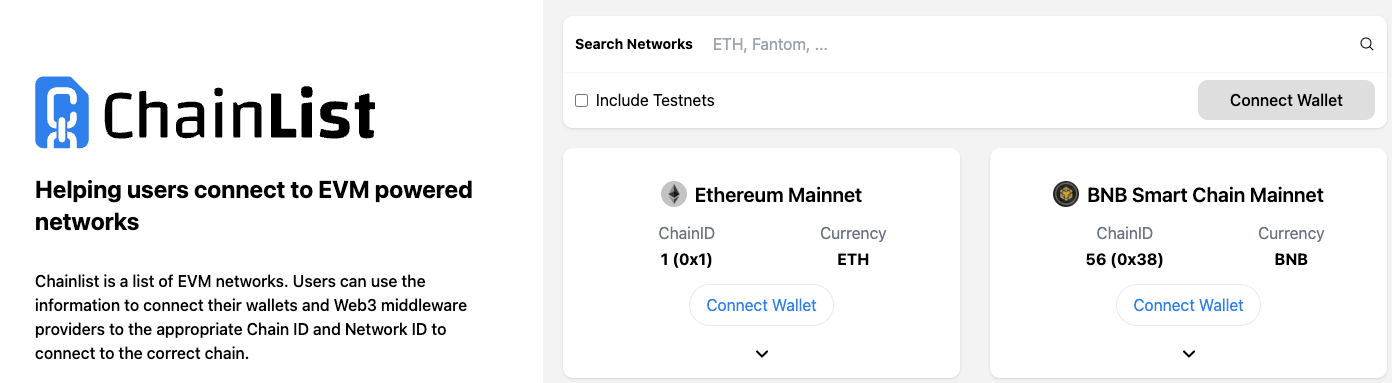Click the gray Connect Wallet button
Image resolution: width=1392 pixels, height=383 pixels.
tap(1286, 100)
